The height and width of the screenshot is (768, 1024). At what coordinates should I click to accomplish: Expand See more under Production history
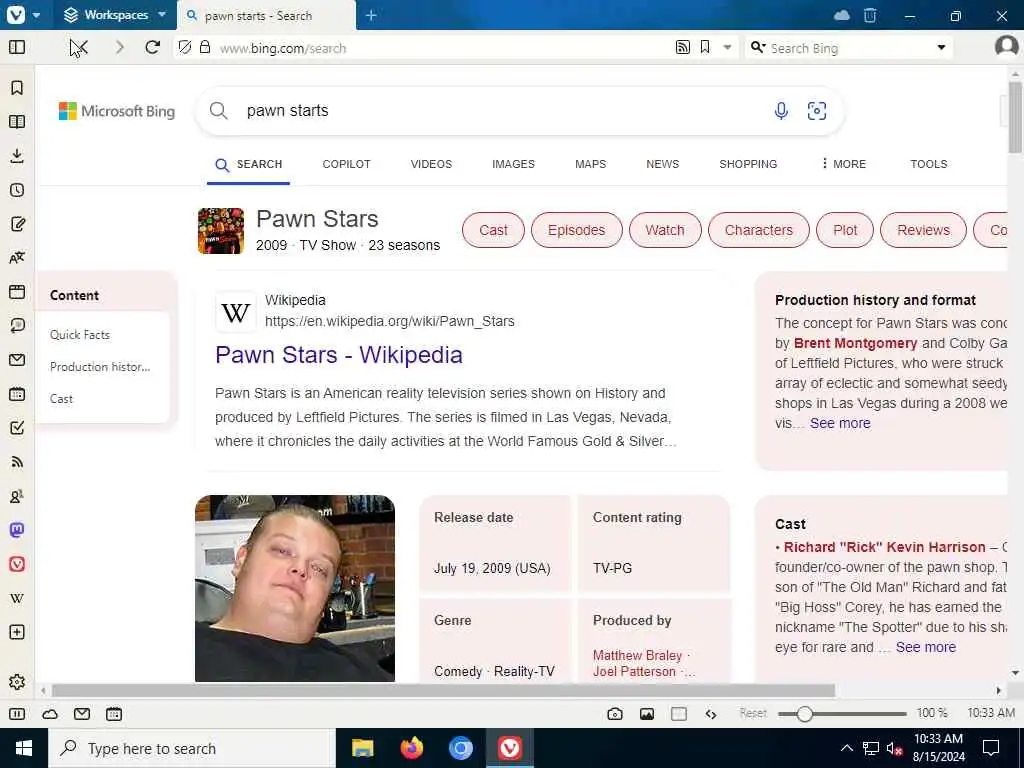(x=840, y=423)
